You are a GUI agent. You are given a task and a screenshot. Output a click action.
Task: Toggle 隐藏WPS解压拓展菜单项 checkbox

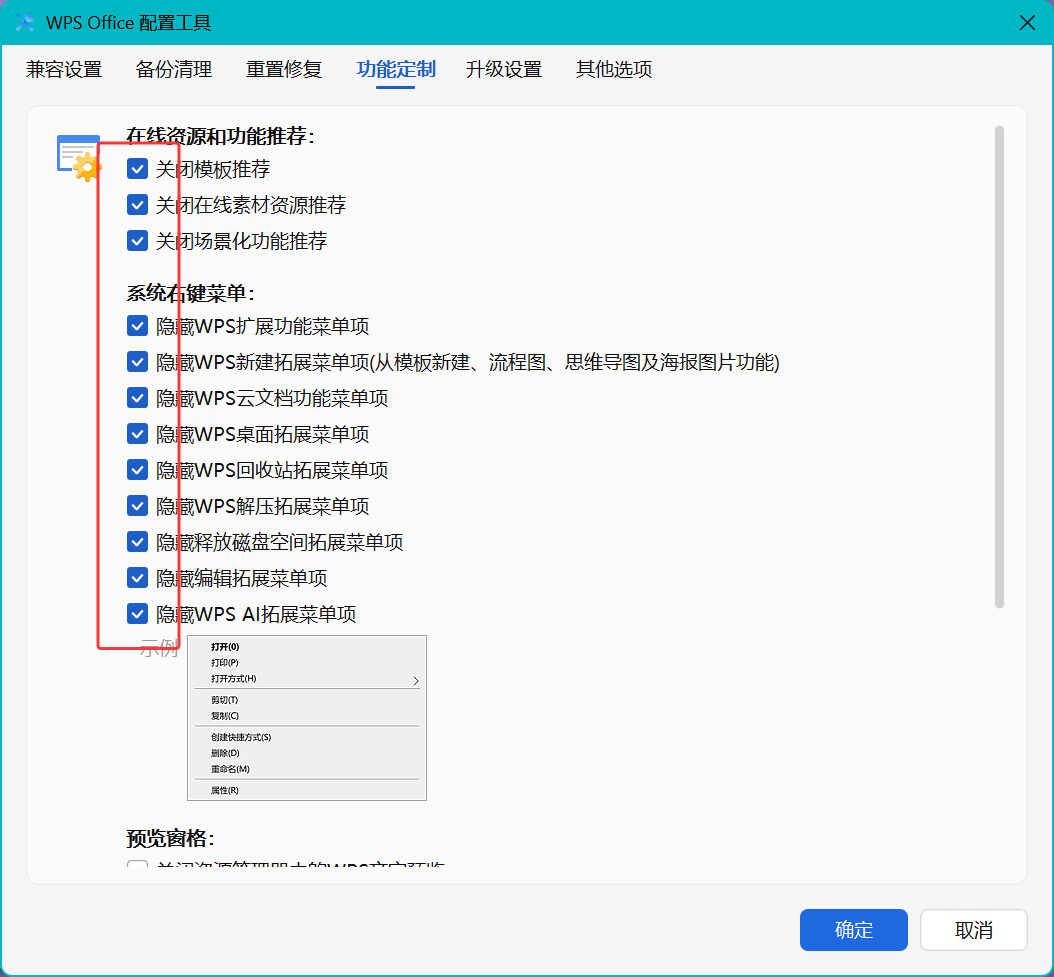click(137, 506)
